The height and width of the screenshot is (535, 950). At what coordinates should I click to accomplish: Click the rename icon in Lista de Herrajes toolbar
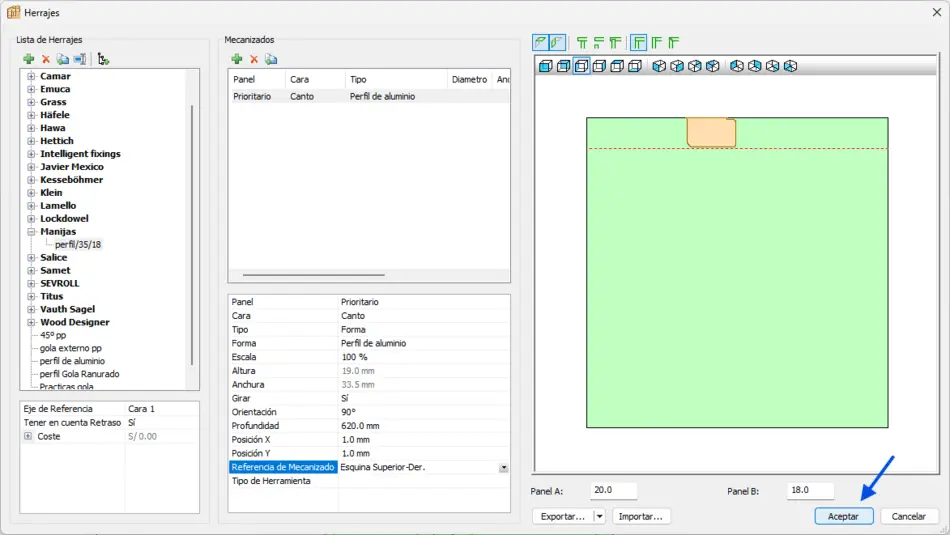coord(80,60)
